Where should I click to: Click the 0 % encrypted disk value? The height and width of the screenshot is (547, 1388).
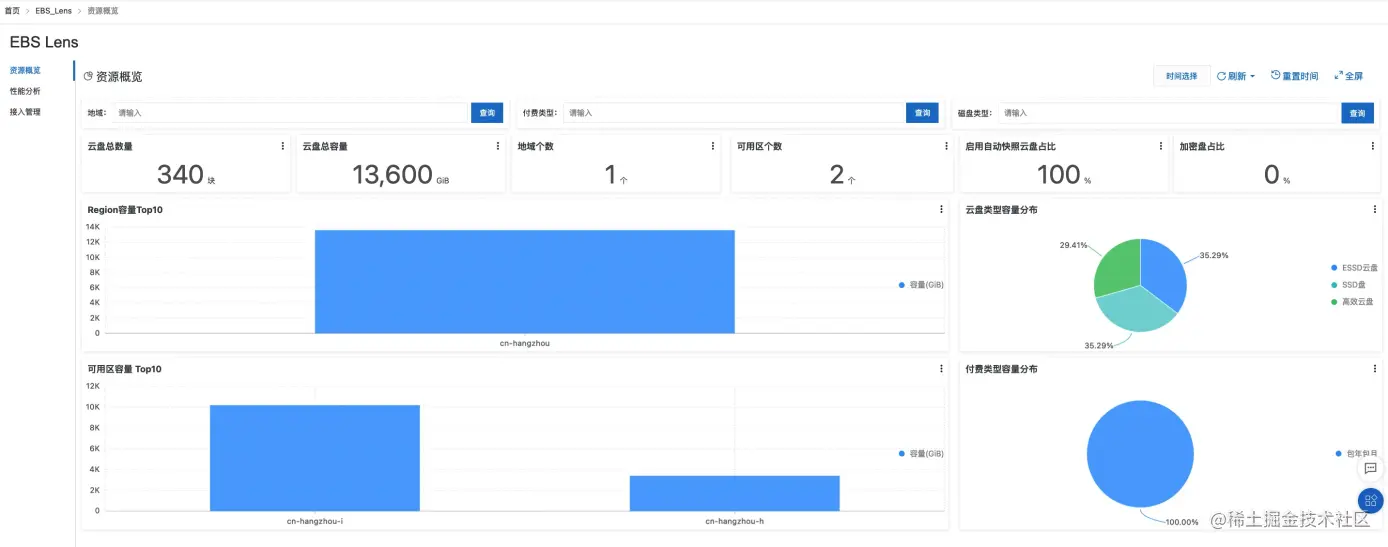point(1271,175)
